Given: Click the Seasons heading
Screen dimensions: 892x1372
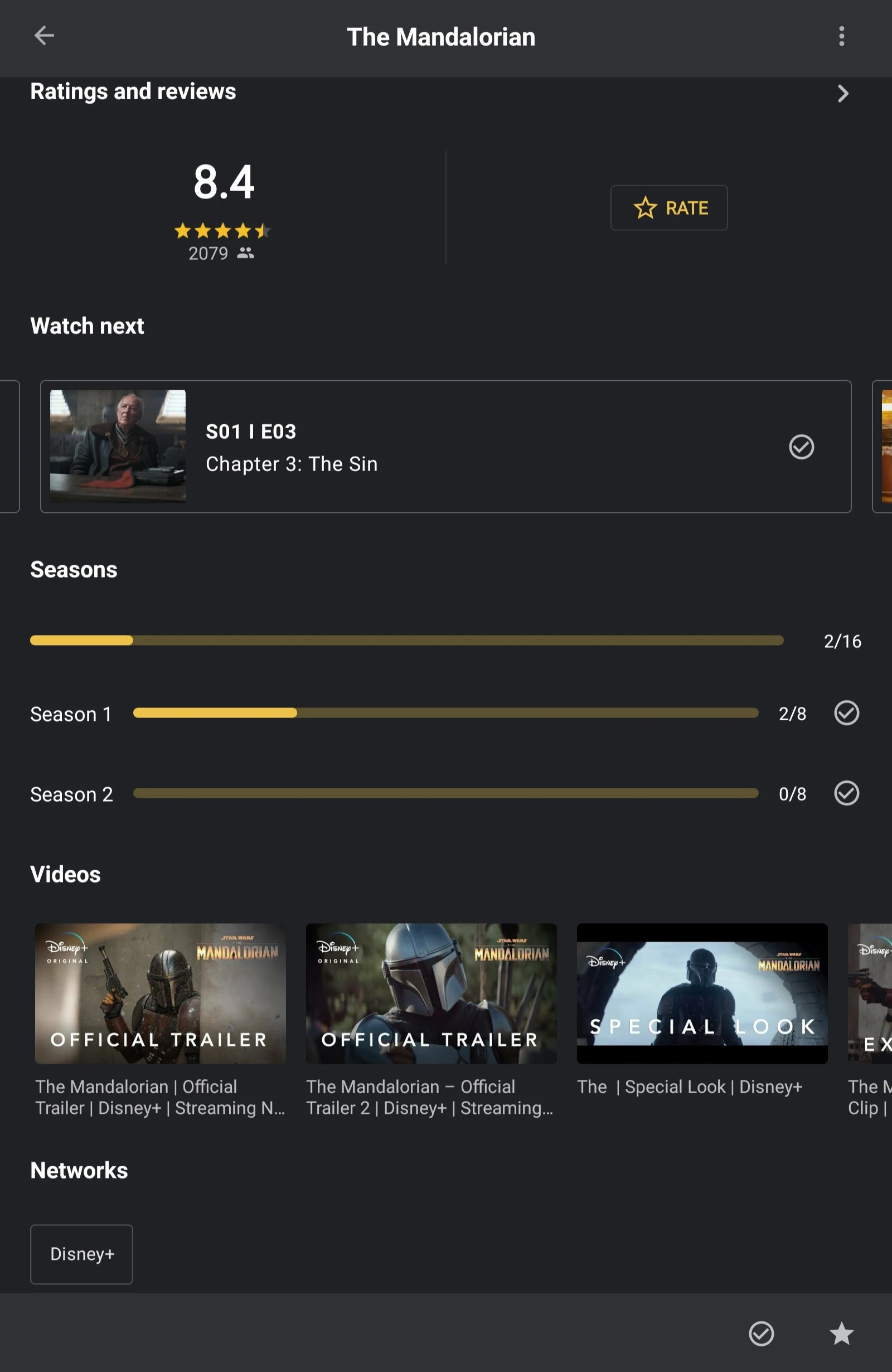Looking at the screenshot, I should 74,570.
